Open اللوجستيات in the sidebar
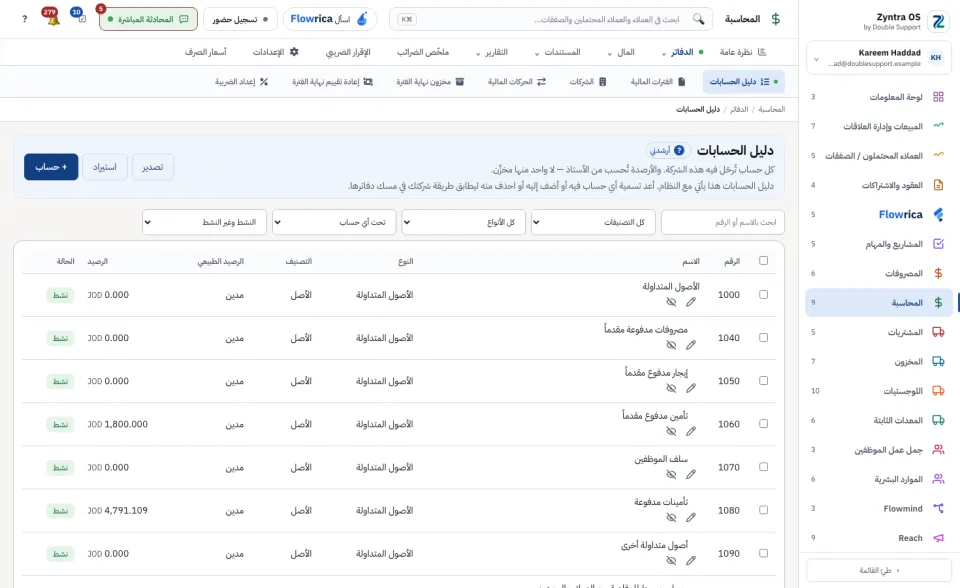 coord(879,391)
